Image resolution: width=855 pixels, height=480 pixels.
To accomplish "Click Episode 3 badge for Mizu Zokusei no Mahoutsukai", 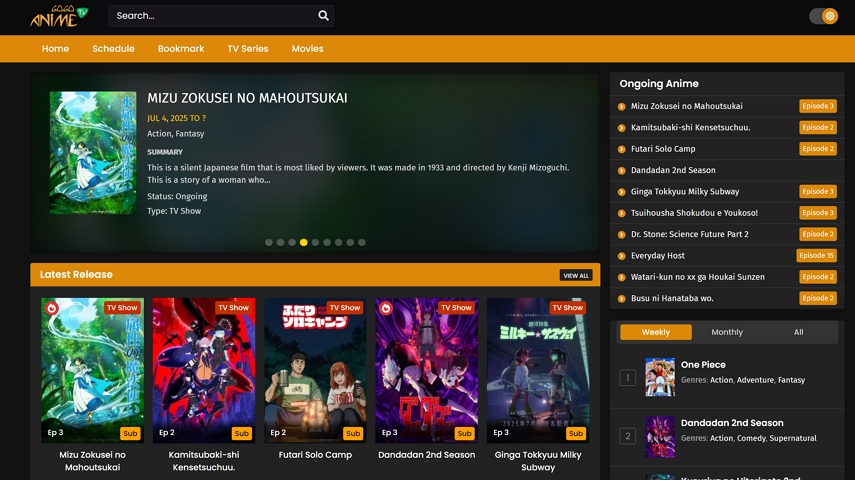I will pyautogui.click(x=818, y=106).
